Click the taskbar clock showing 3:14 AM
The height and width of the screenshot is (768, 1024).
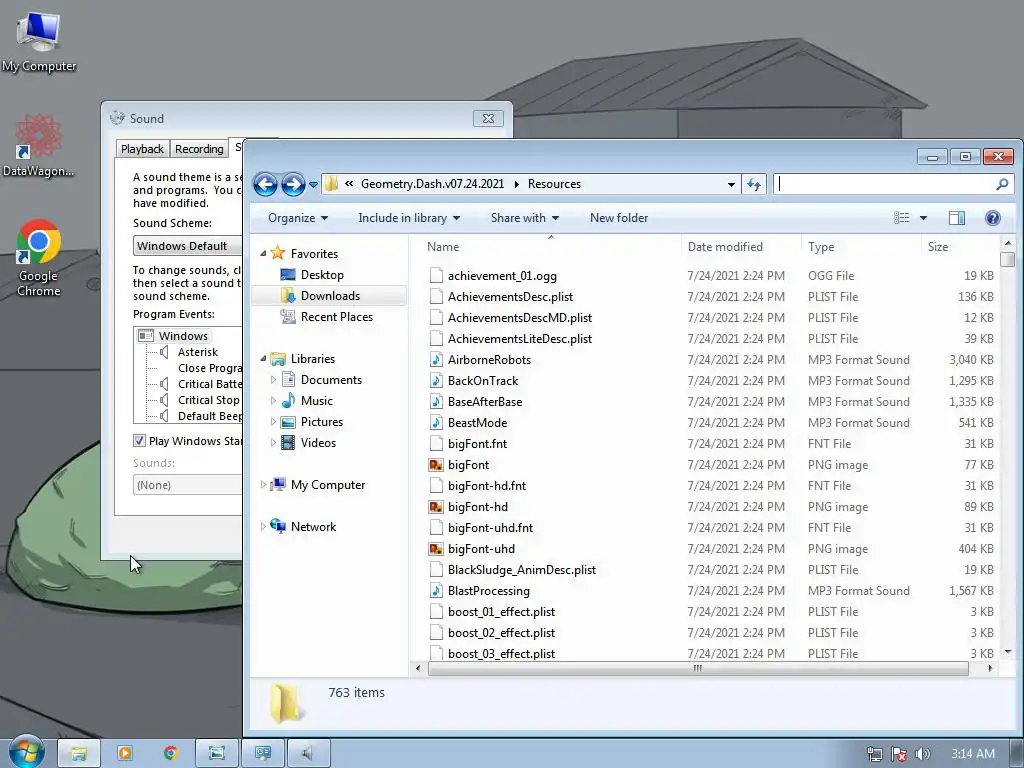(972, 754)
